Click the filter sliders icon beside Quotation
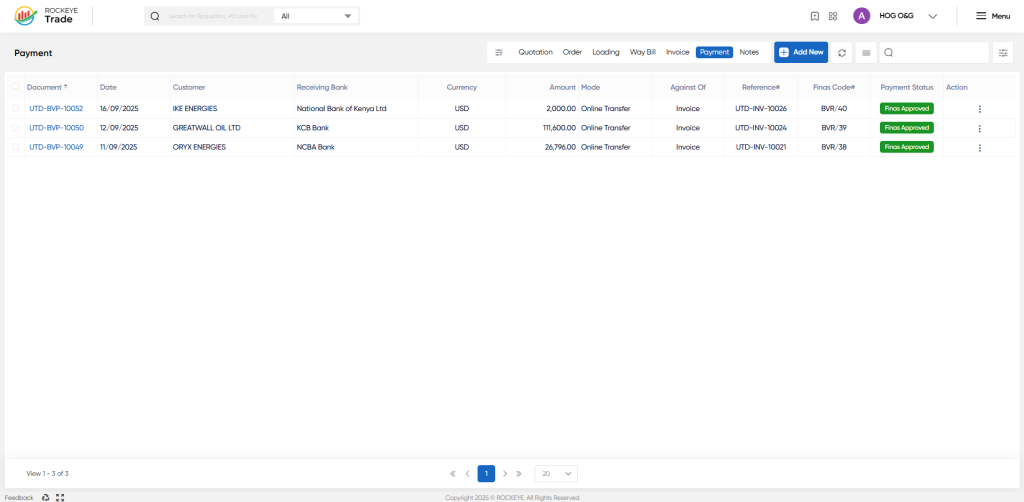Screen dimensions: 1024x502 pos(499,52)
